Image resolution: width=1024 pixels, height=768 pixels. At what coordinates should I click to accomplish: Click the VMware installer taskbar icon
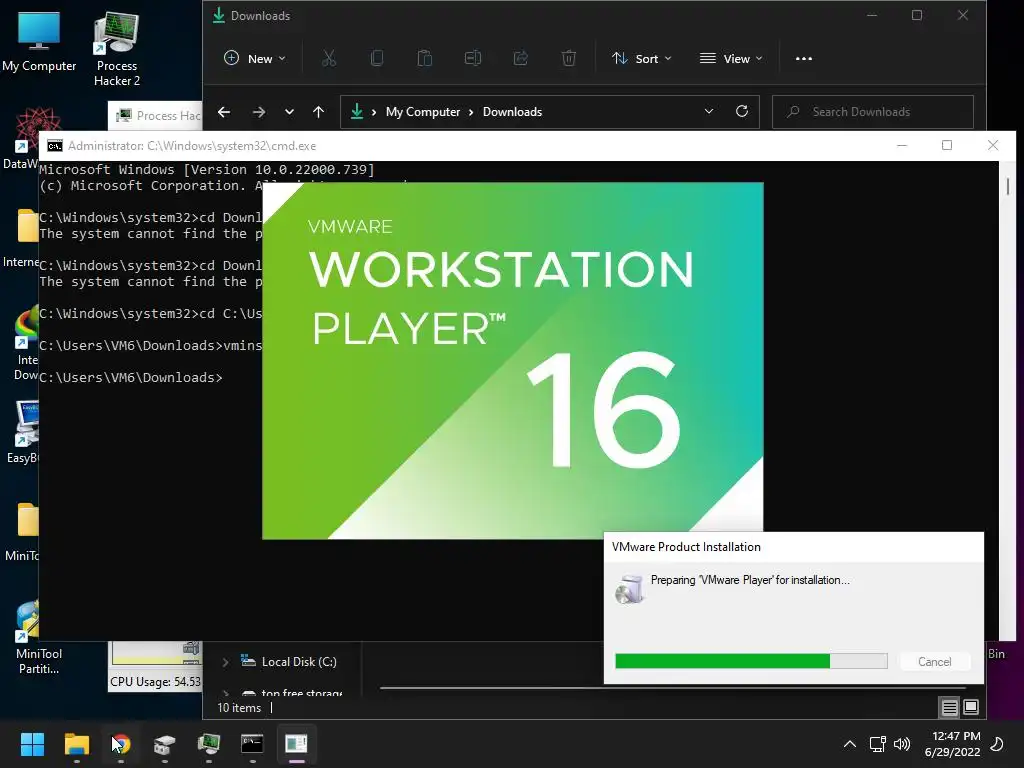(x=165, y=744)
